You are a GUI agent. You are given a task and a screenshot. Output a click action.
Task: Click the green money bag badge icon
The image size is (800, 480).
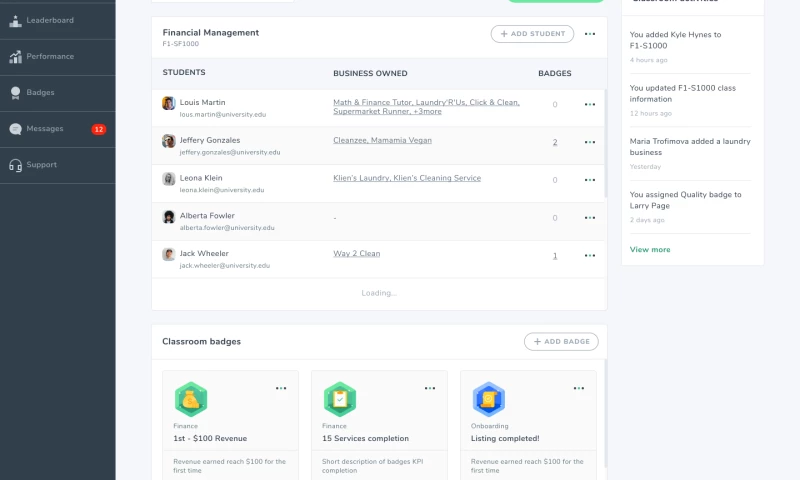(190, 399)
